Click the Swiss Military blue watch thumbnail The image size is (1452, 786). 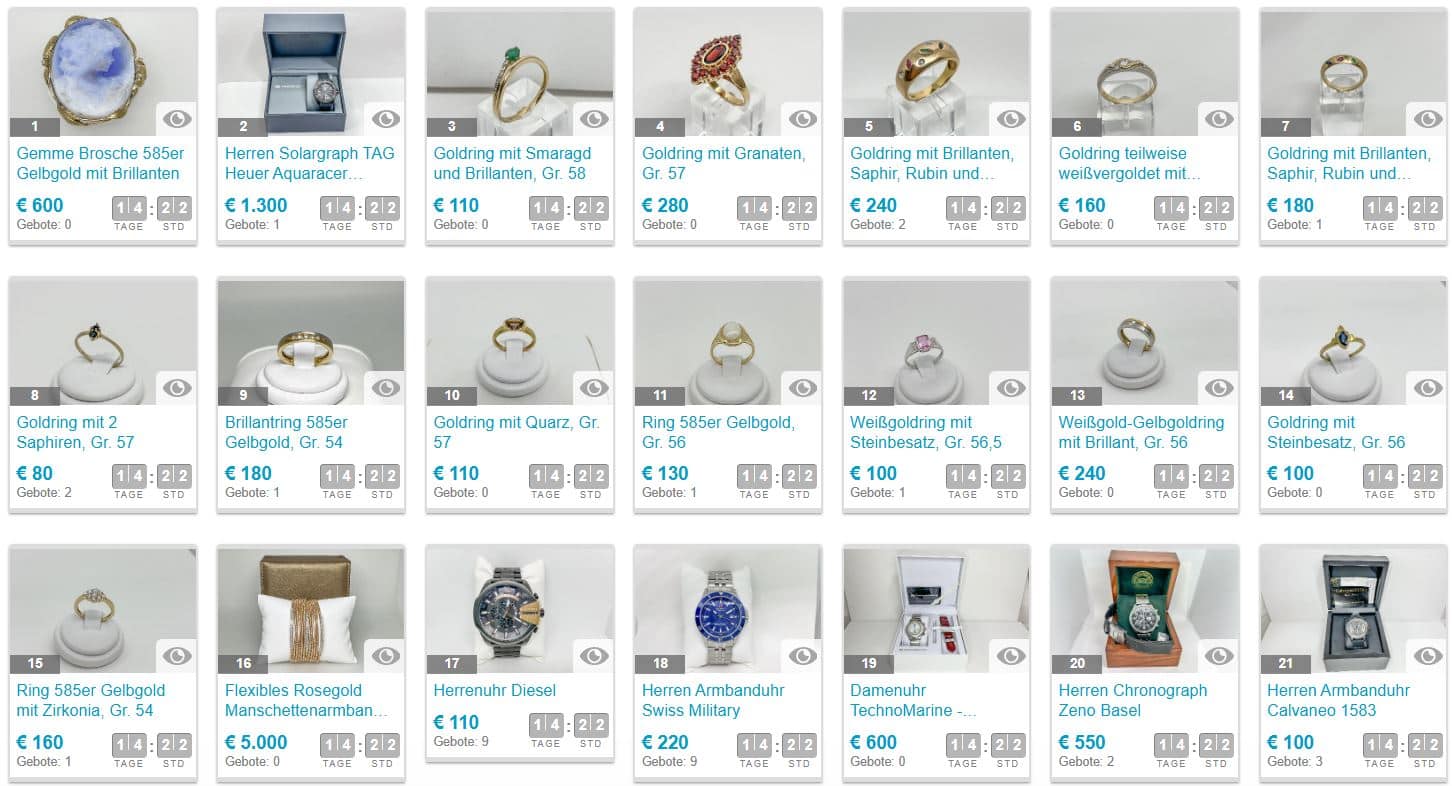coord(727,609)
